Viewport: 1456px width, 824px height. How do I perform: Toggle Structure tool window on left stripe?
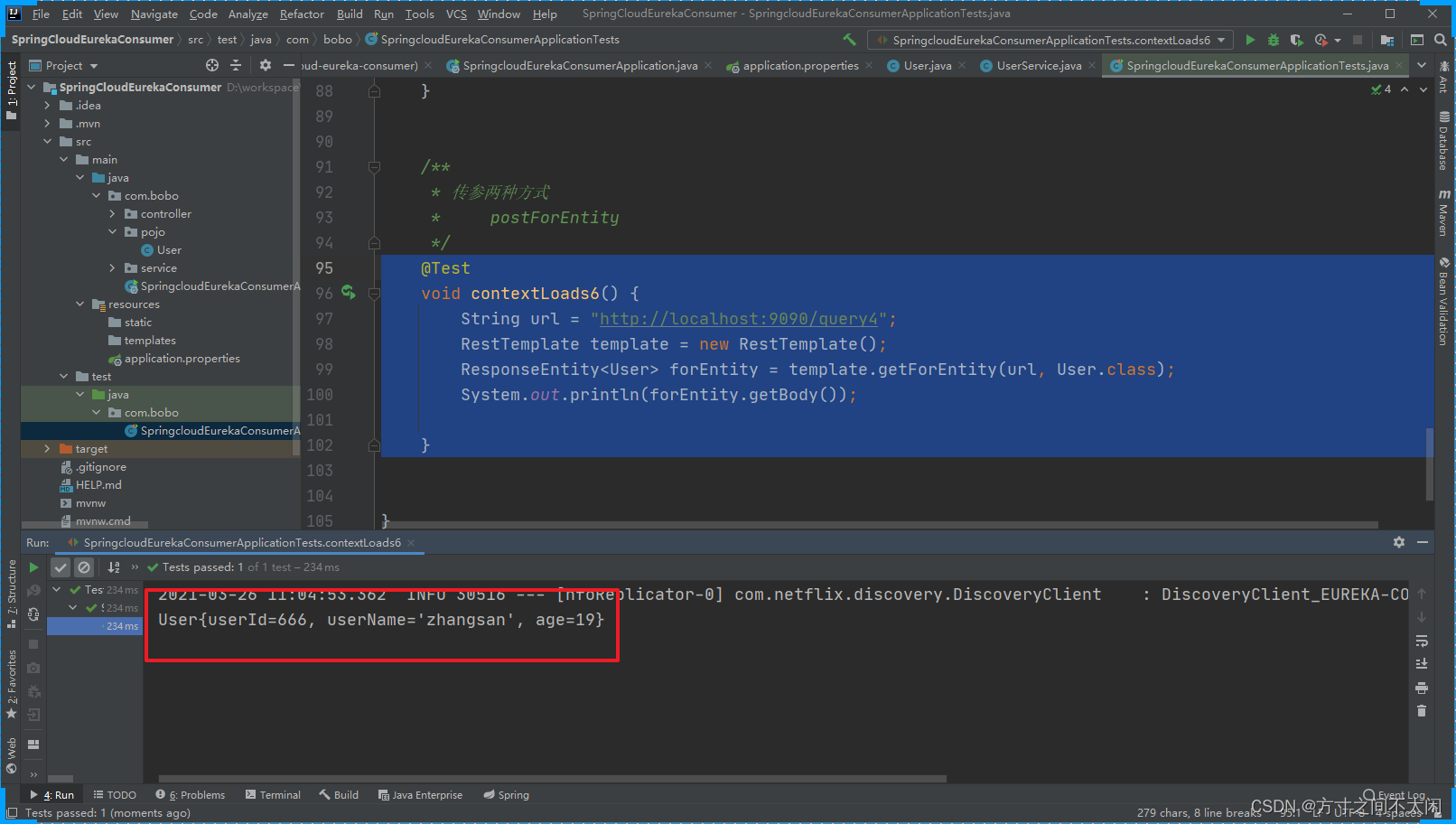pyautogui.click(x=12, y=594)
